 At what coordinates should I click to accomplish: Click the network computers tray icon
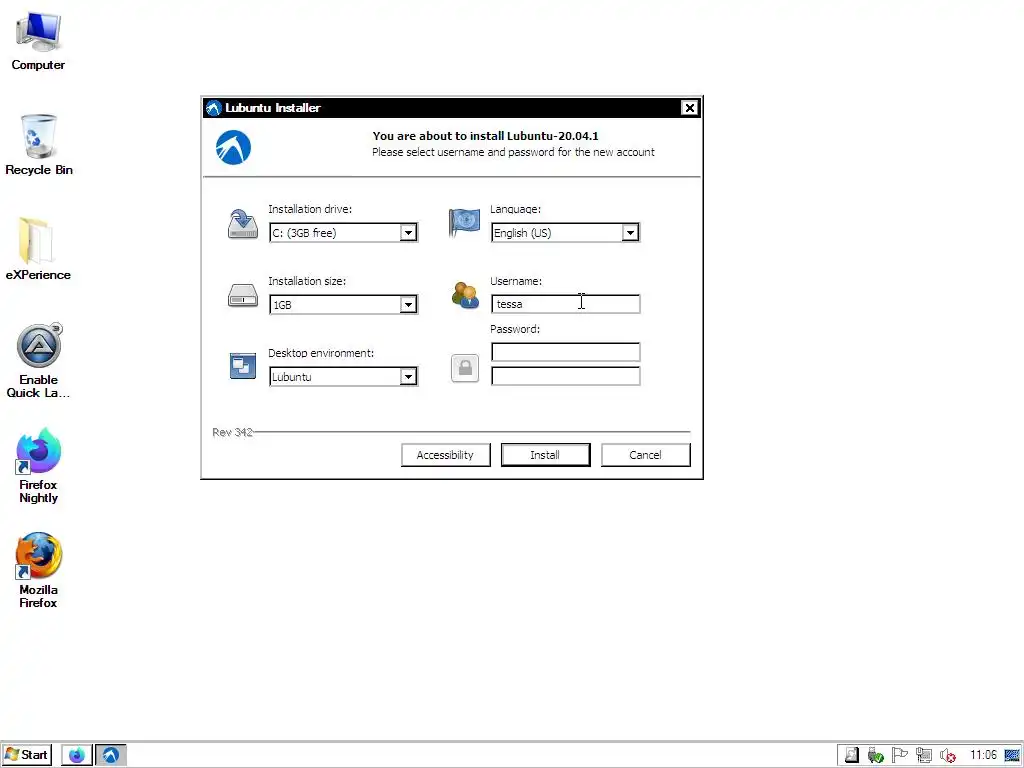tap(923, 755)
